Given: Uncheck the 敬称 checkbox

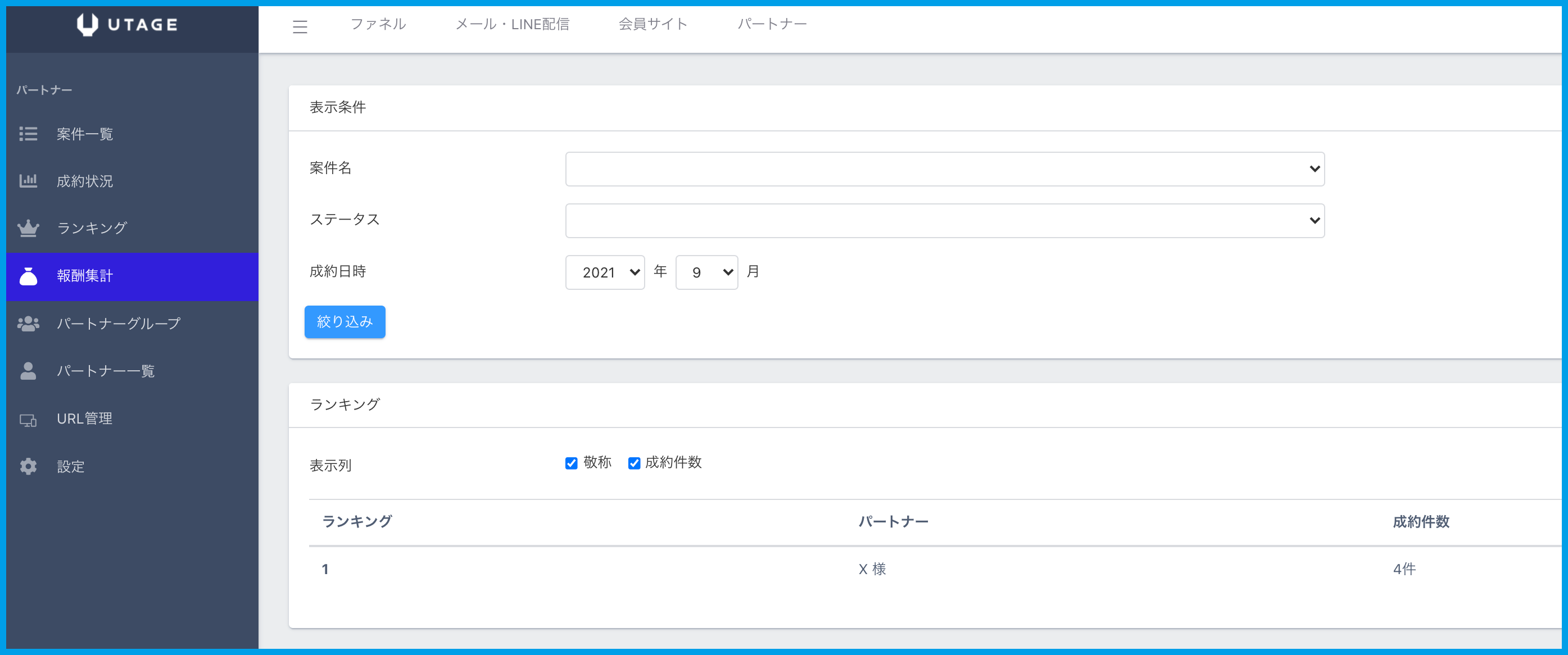Looking at the screenshot, I should (571, 463).
